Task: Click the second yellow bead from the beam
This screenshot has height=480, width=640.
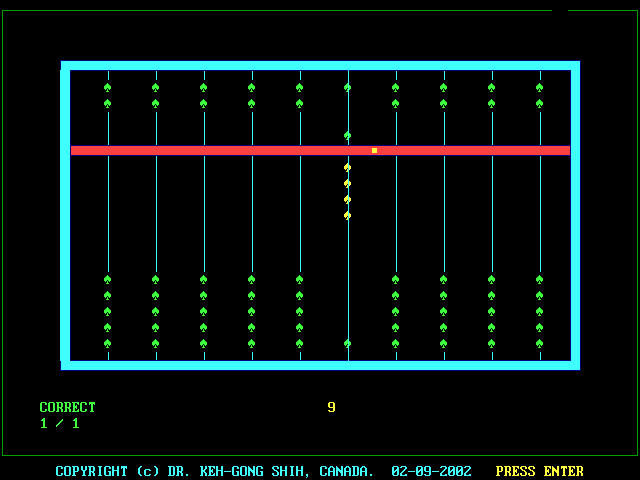Action: (x=347, y=184)
